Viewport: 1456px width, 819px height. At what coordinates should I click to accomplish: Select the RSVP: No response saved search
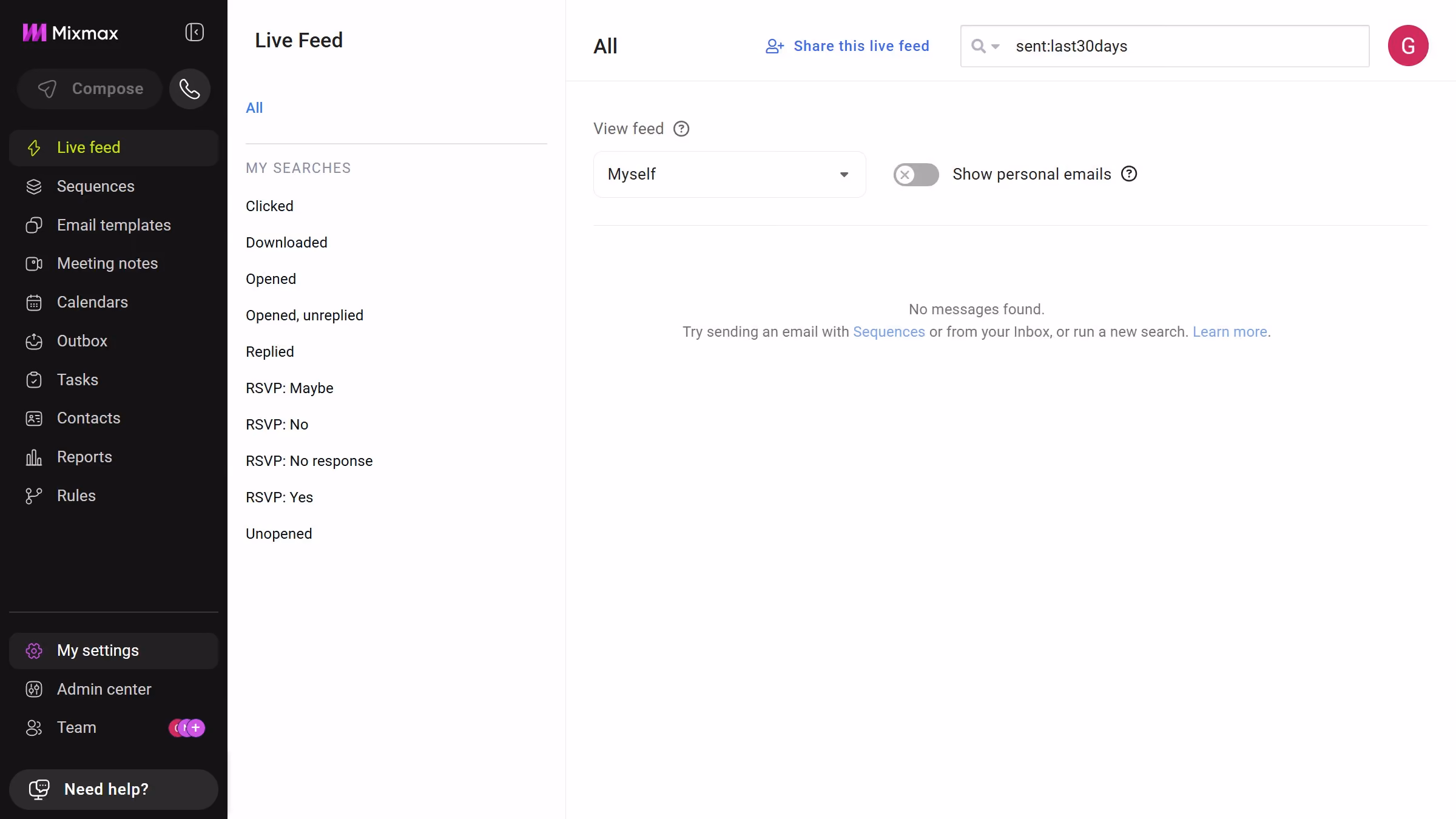[x=309, y=461]
